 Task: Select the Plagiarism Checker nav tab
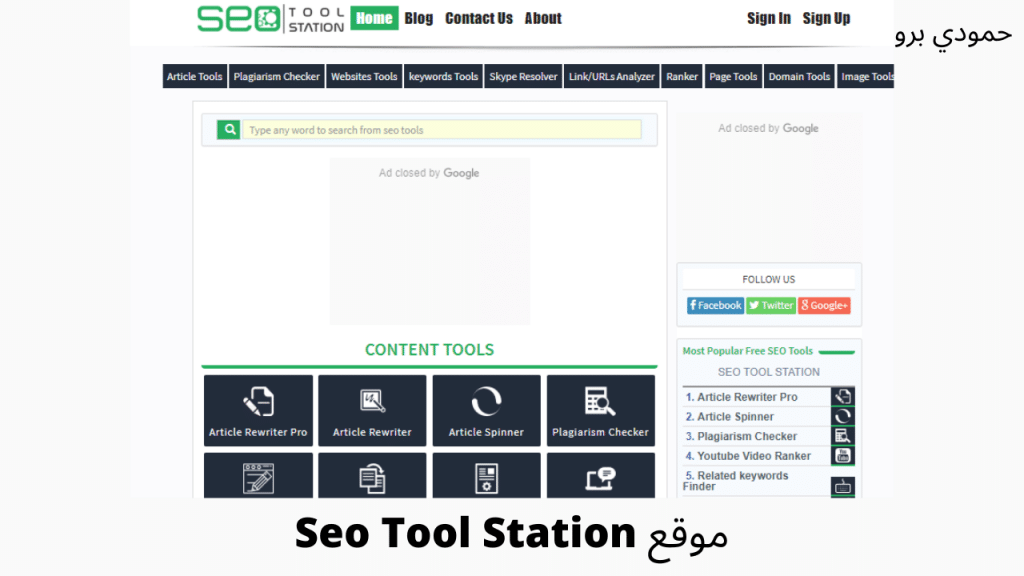coord(276,76)
